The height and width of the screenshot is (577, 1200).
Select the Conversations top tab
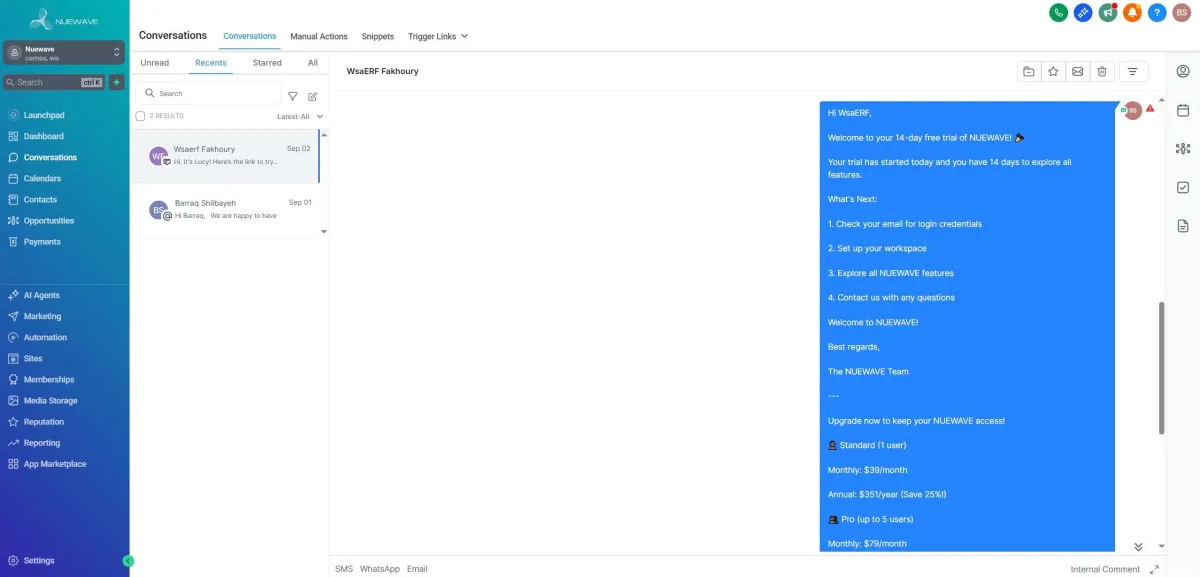(250, 36)
